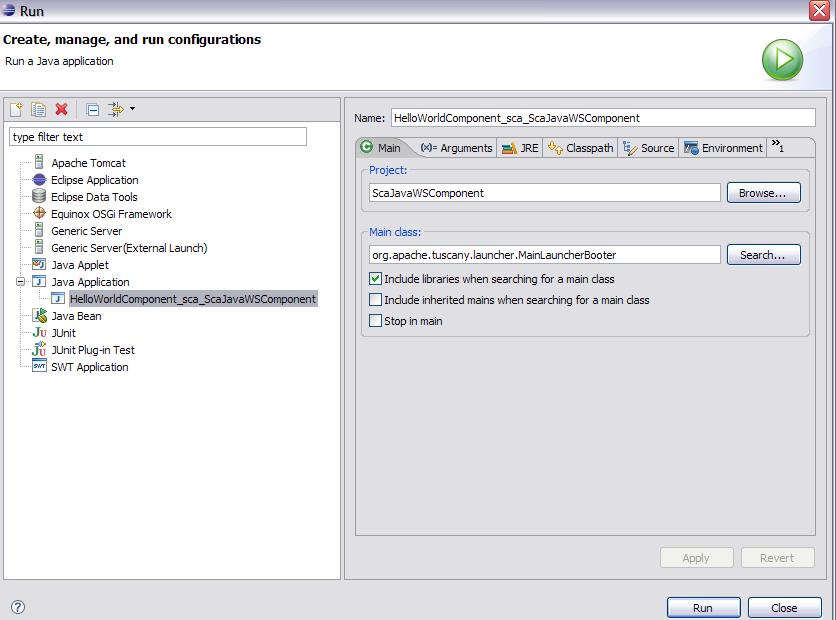Click the Collapse All icon
836x620 pixels.
[93, 110]
